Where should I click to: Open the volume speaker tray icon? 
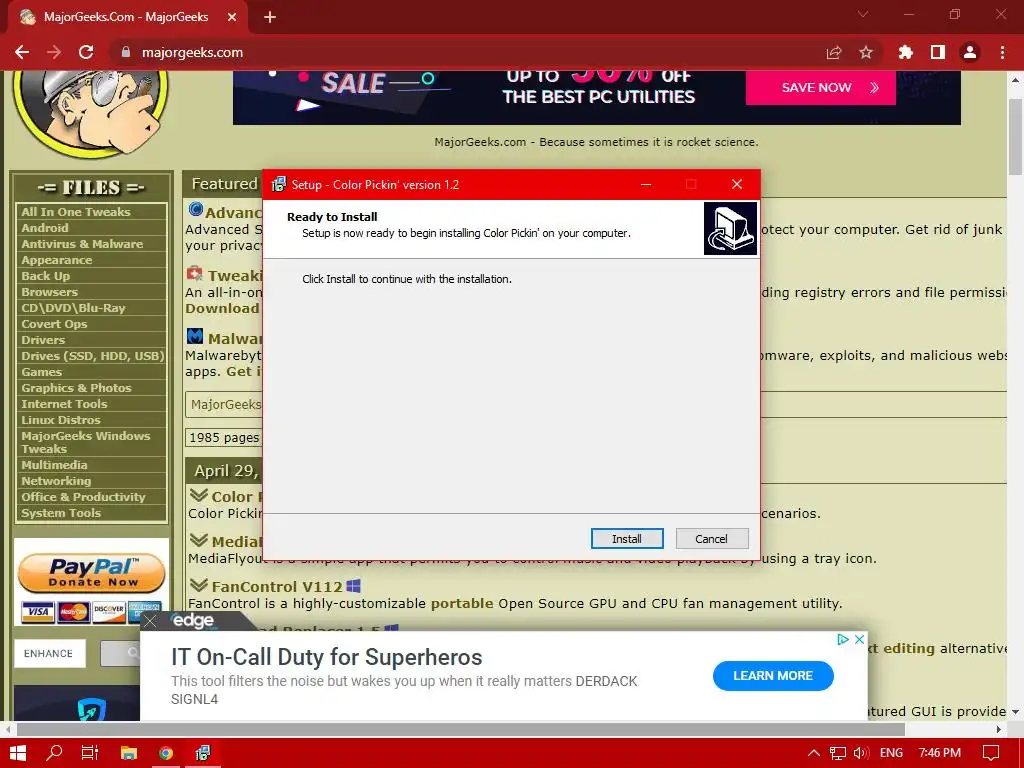pos(861,753)
